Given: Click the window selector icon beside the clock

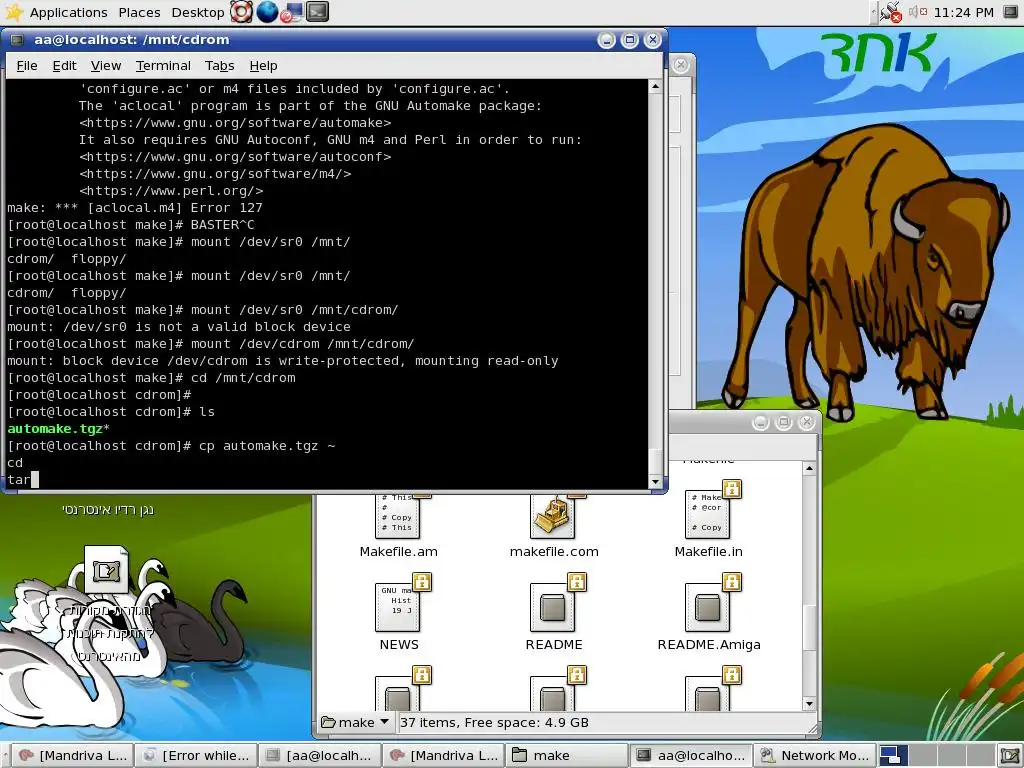Looking at the screenshot, I should [1010, 12].
